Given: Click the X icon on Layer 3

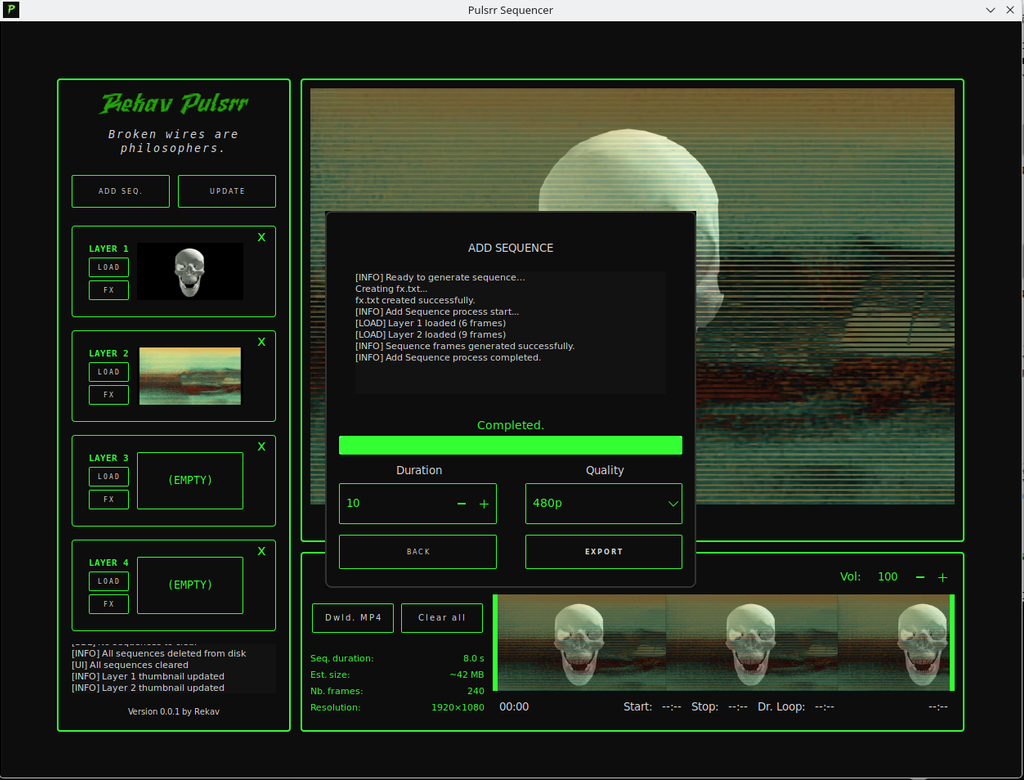Looking at the screenshot, I should click(262, 447).
